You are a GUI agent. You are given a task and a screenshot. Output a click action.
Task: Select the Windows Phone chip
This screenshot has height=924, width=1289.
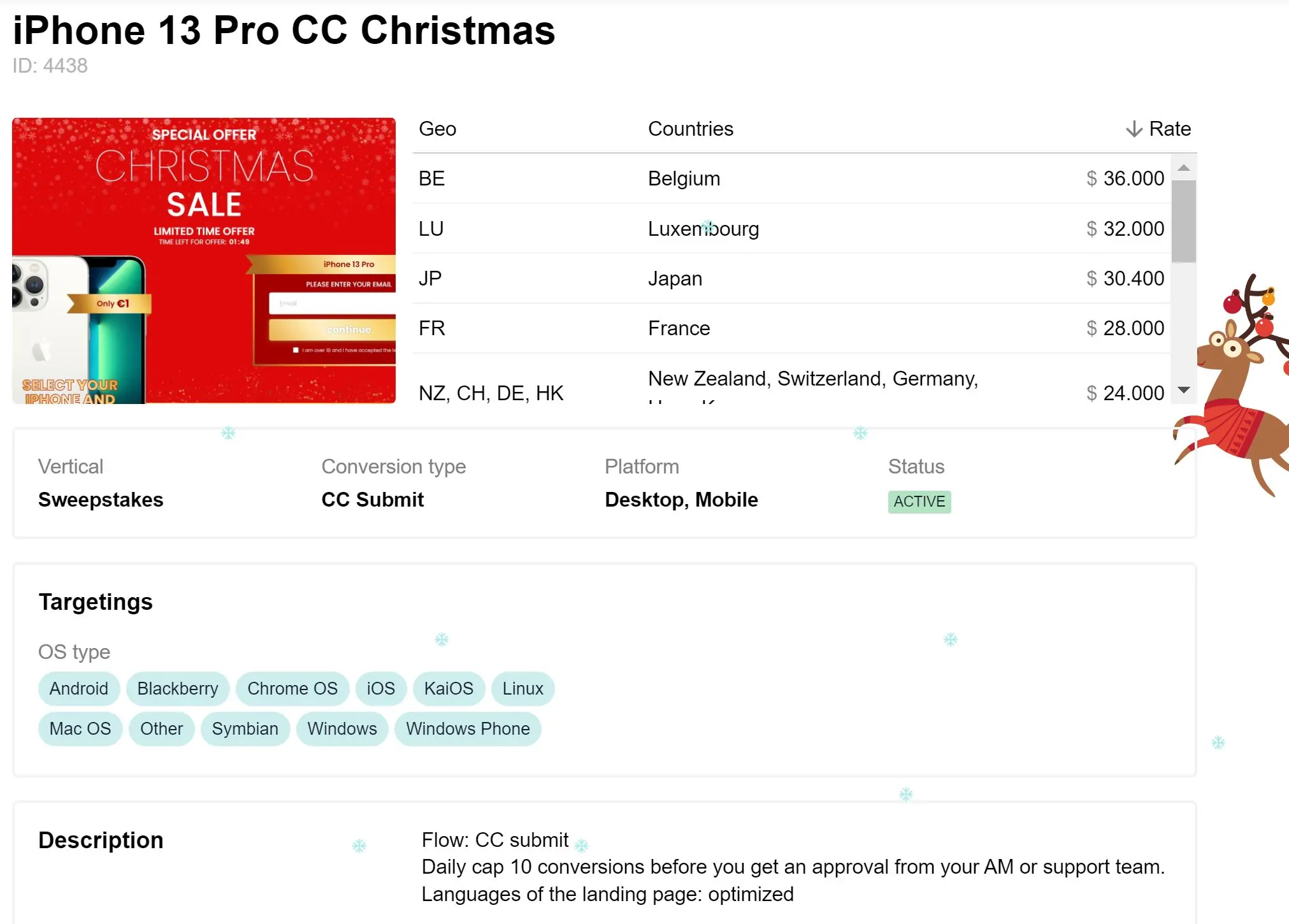468,729
